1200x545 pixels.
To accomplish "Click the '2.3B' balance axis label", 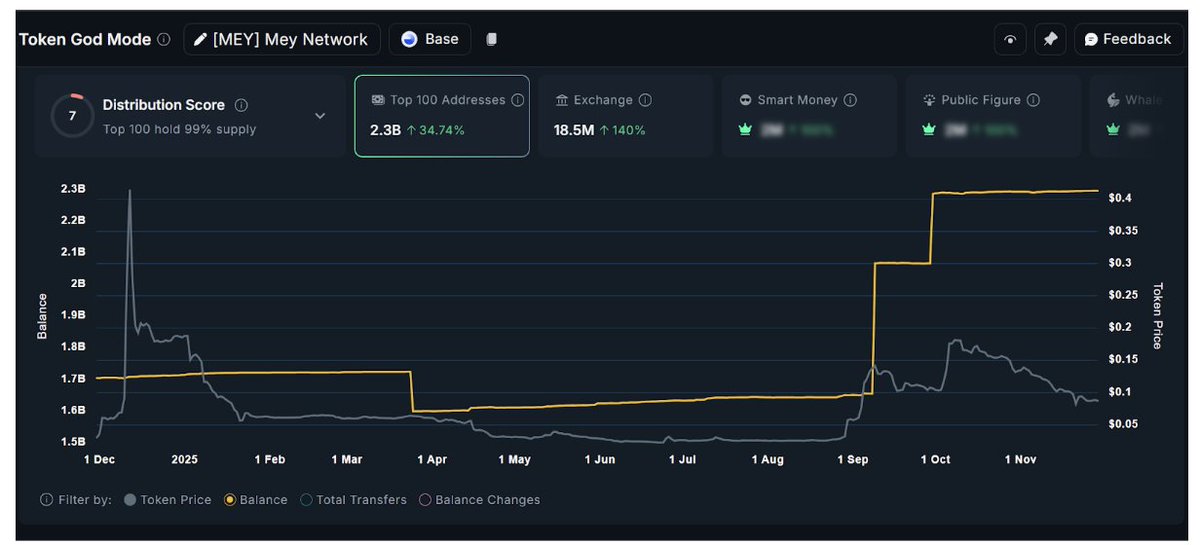I will [x=74, y=188].
